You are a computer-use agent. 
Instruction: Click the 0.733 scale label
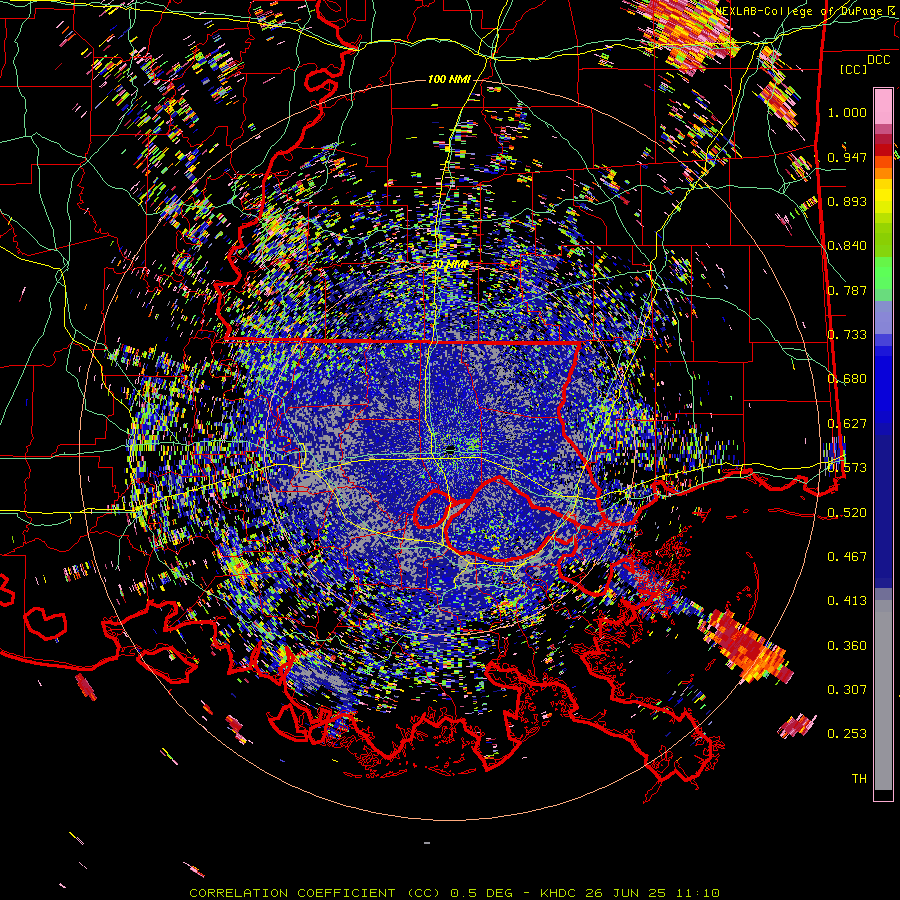847,335
